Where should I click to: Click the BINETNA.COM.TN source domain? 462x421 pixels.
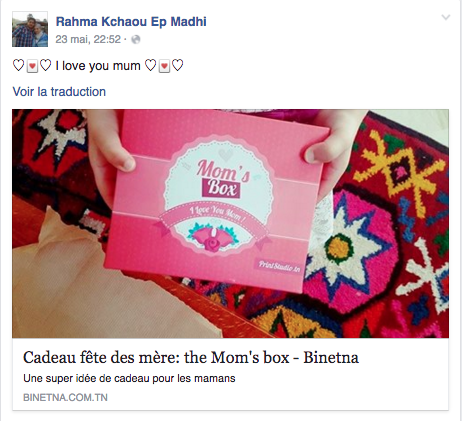tap(65, 397)
